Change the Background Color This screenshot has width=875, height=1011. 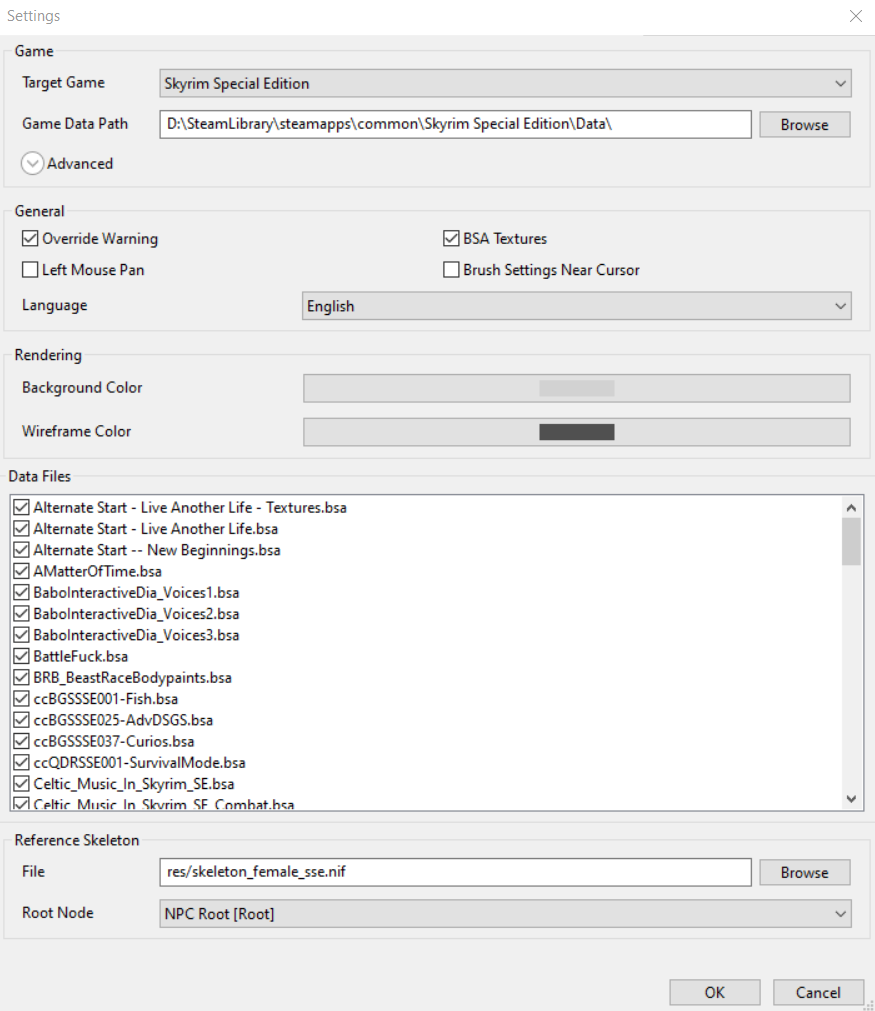[576, 388]
